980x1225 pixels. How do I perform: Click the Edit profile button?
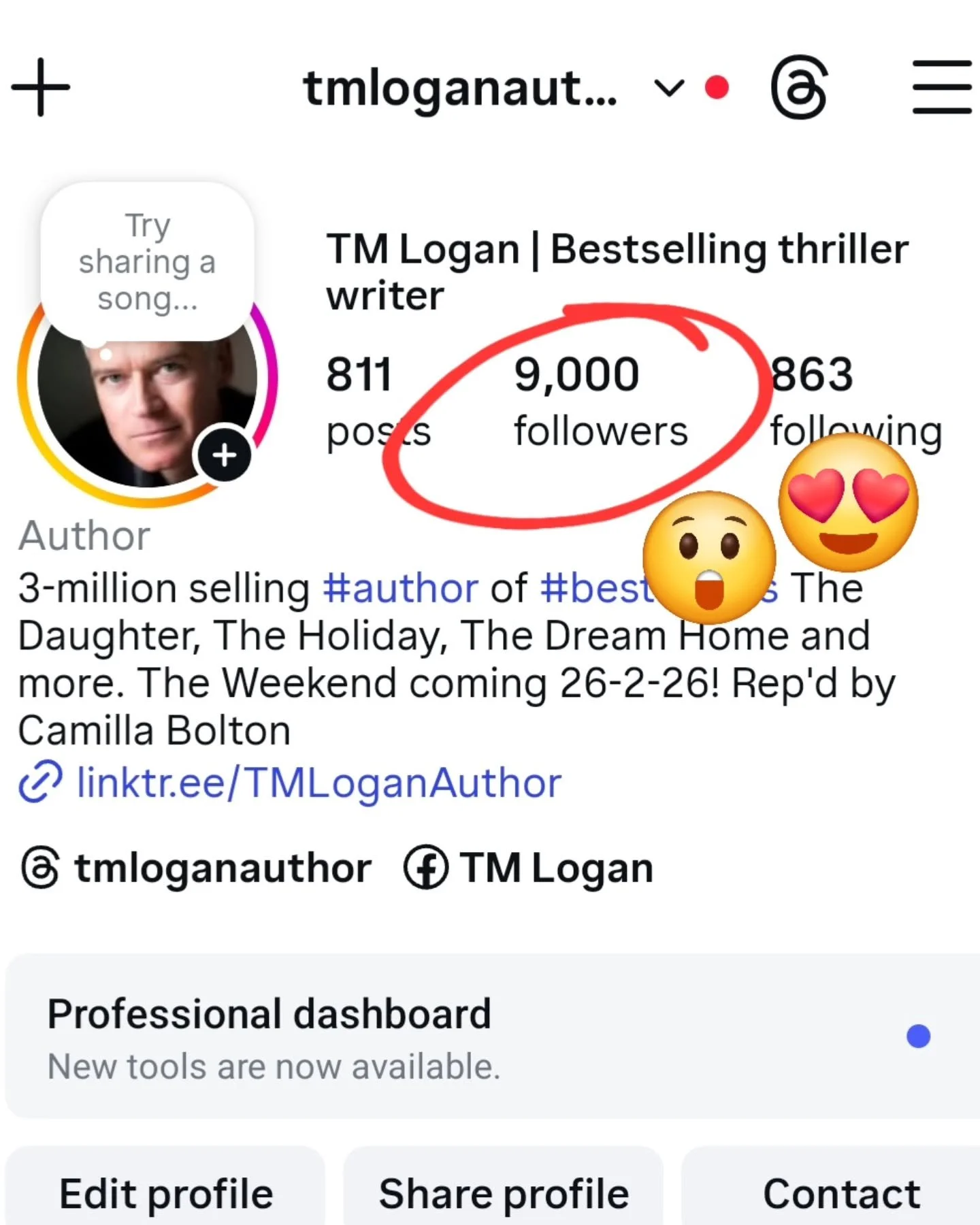(x=165, y=1194)
